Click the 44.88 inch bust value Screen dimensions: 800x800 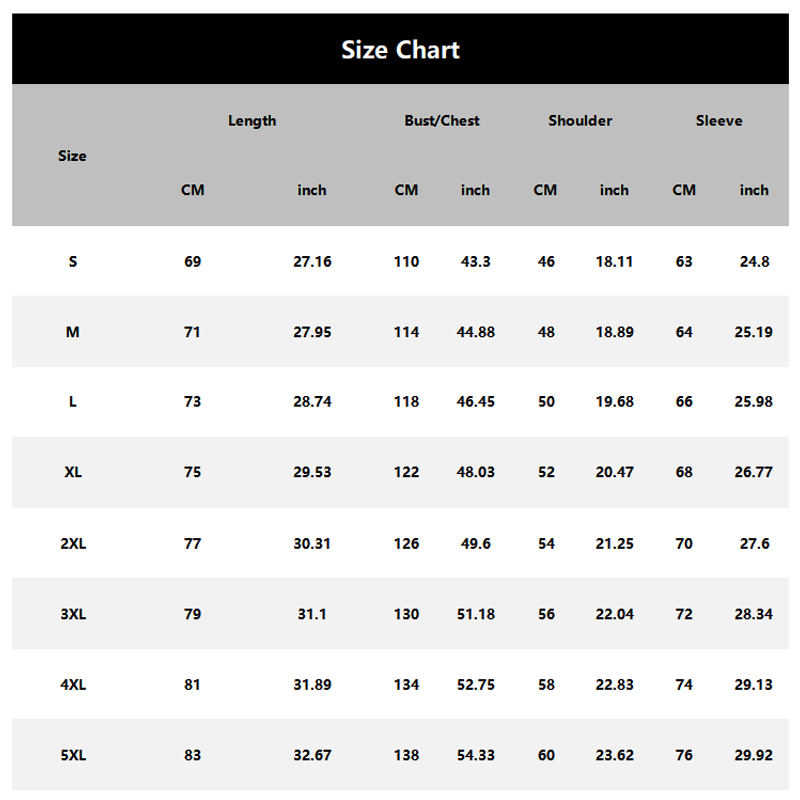click(475, 332)
